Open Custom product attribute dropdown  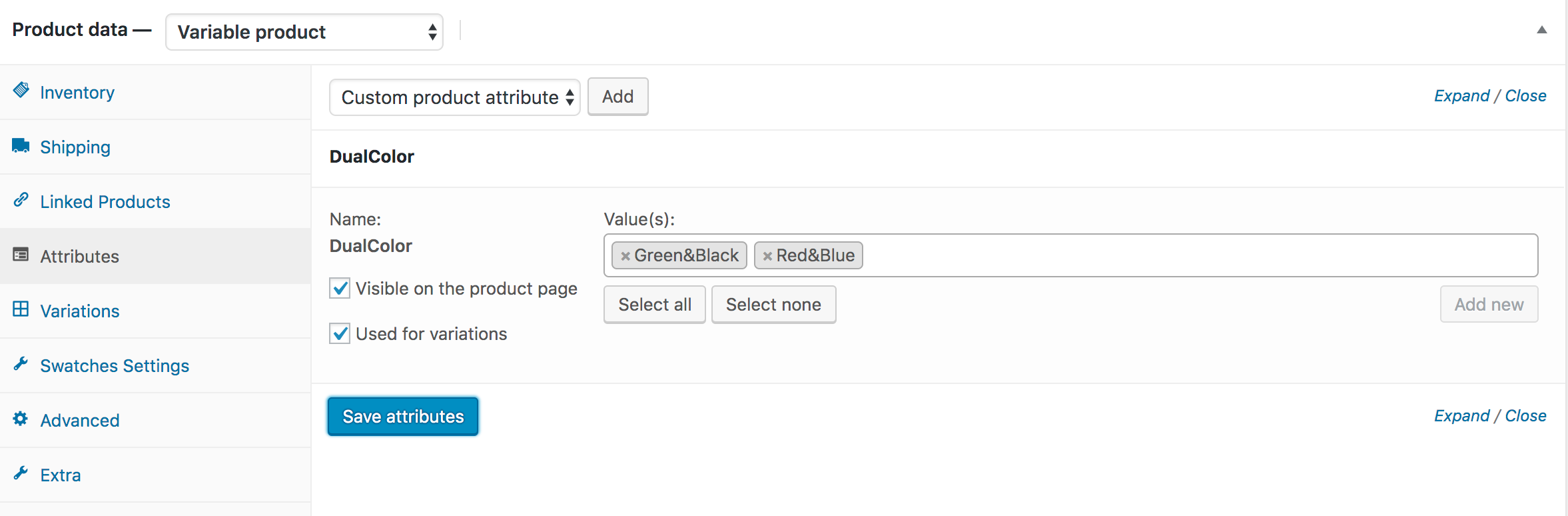(x=454, y=97)
